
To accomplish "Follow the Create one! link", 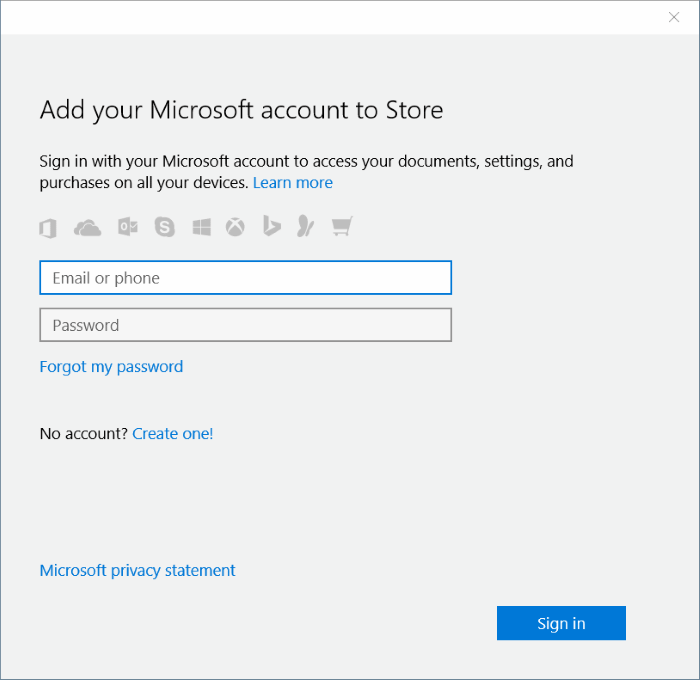I will click(173, 434).
